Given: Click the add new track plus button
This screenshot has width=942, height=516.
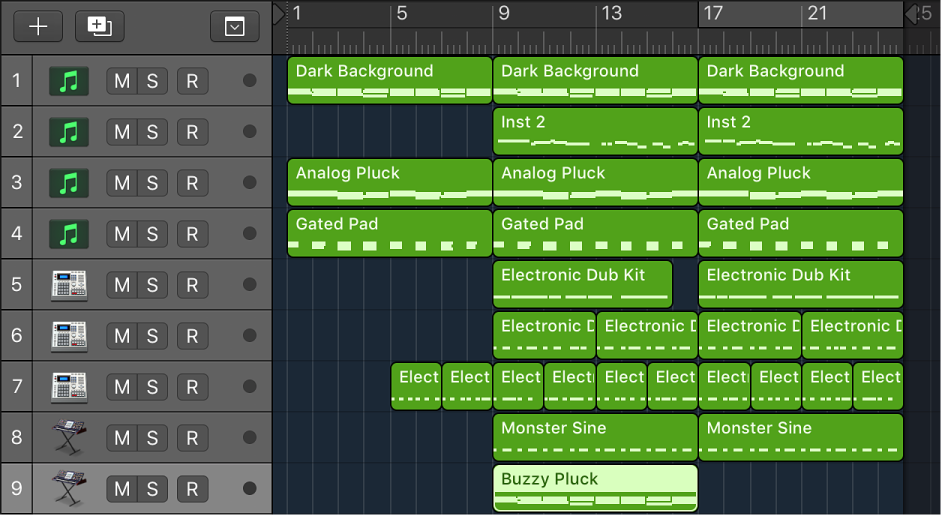Looking at the screenshot, I should 38,26.
